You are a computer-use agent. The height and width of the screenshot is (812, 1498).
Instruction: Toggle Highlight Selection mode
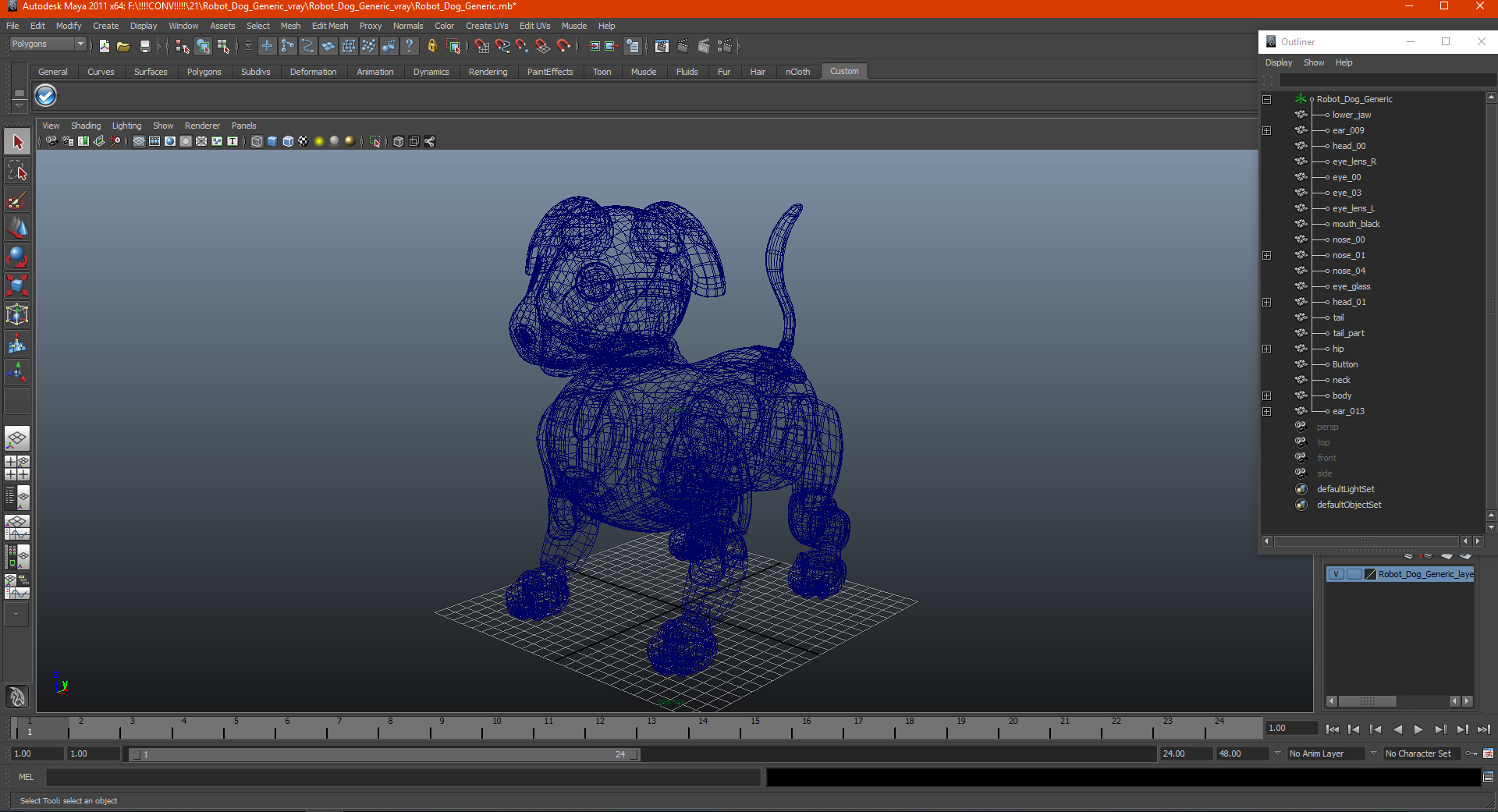(453, 47)
